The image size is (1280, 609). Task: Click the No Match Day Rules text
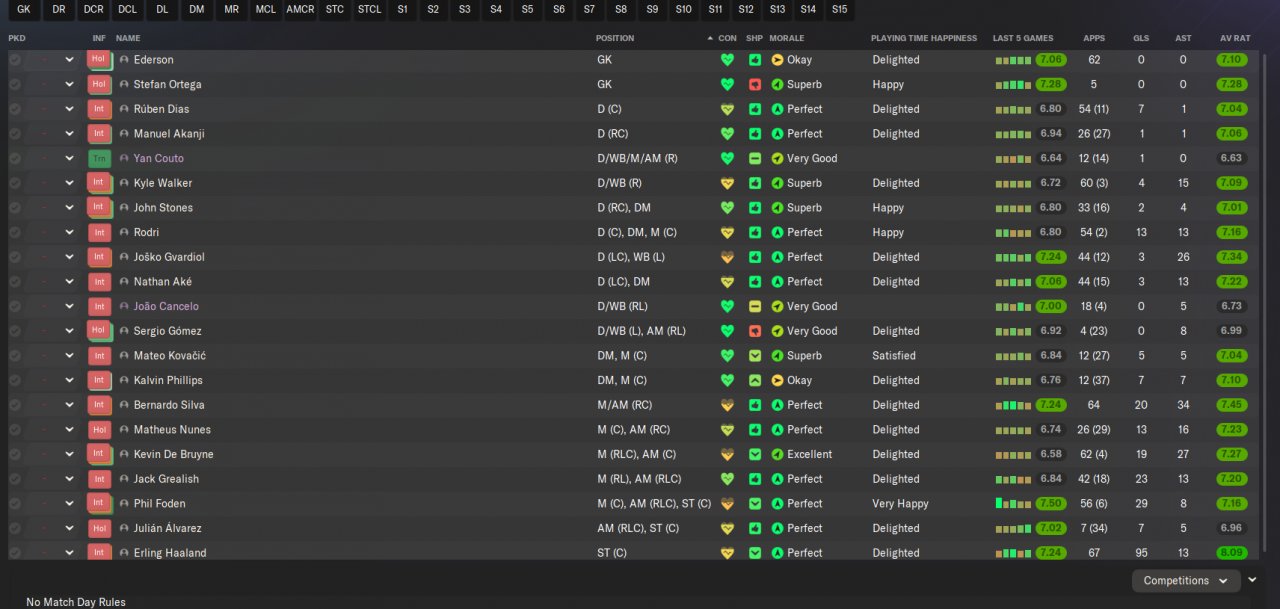coord(76,602)
